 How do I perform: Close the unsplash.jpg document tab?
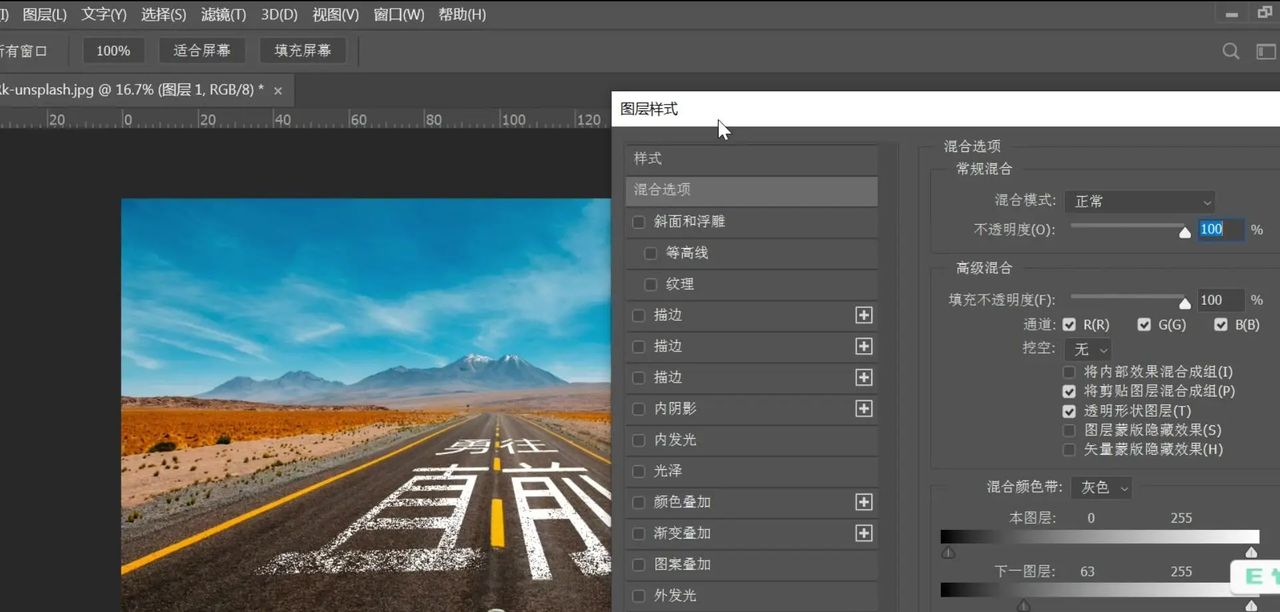click(x=278, y=90)
